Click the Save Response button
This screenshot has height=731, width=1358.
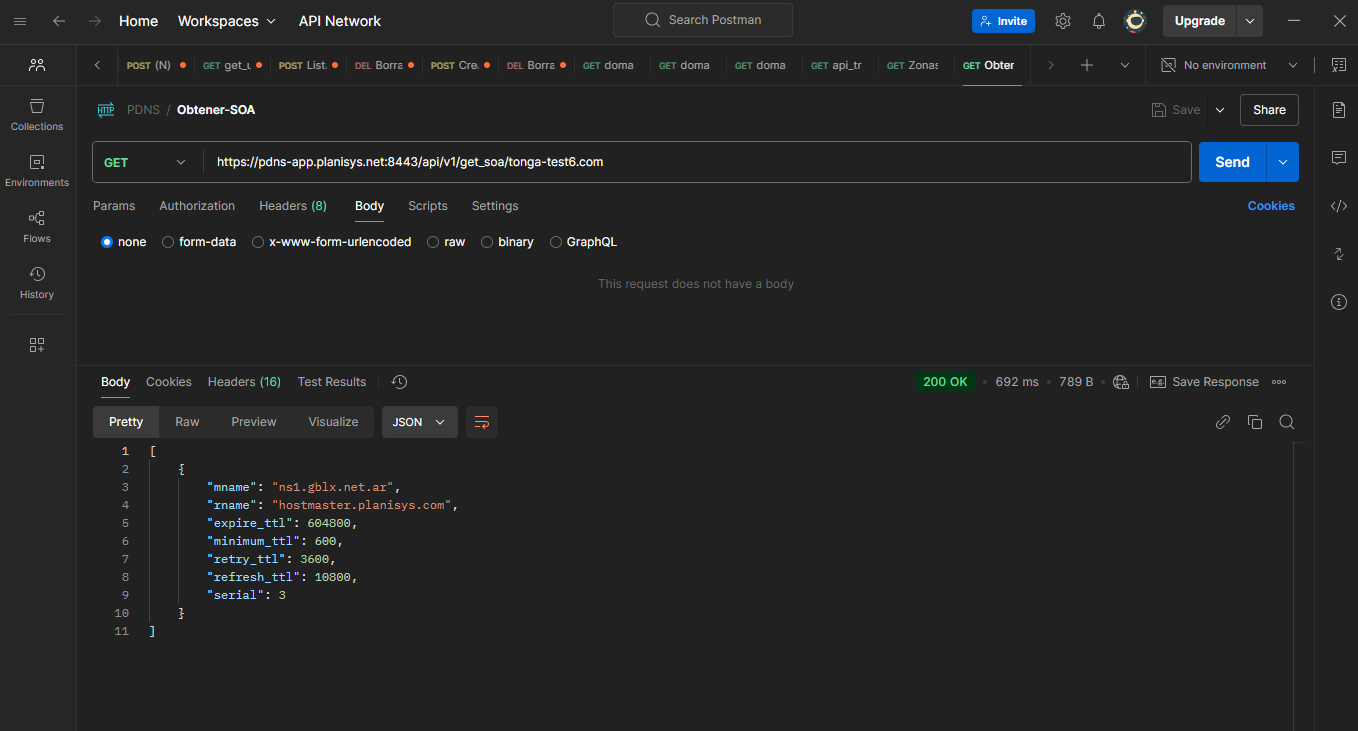[1204, 382]
